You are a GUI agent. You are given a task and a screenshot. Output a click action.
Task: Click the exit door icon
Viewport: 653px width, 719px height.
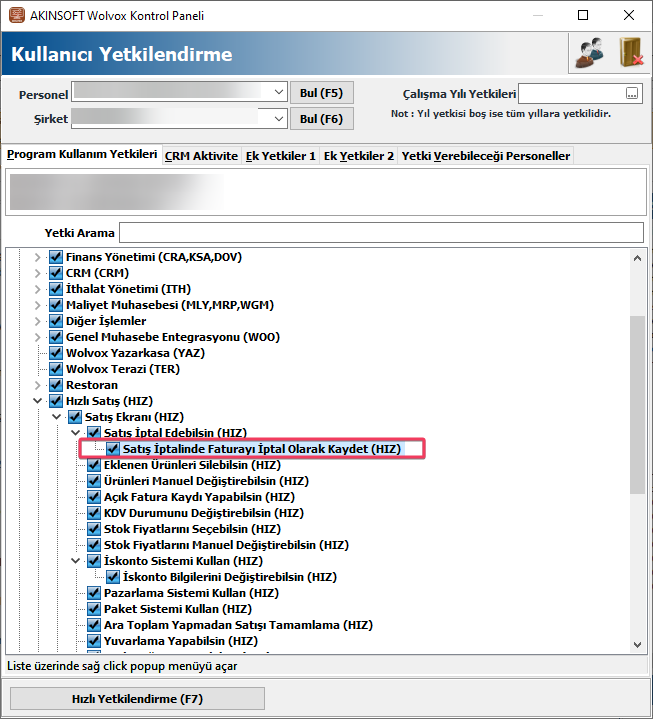coord(630,53)
